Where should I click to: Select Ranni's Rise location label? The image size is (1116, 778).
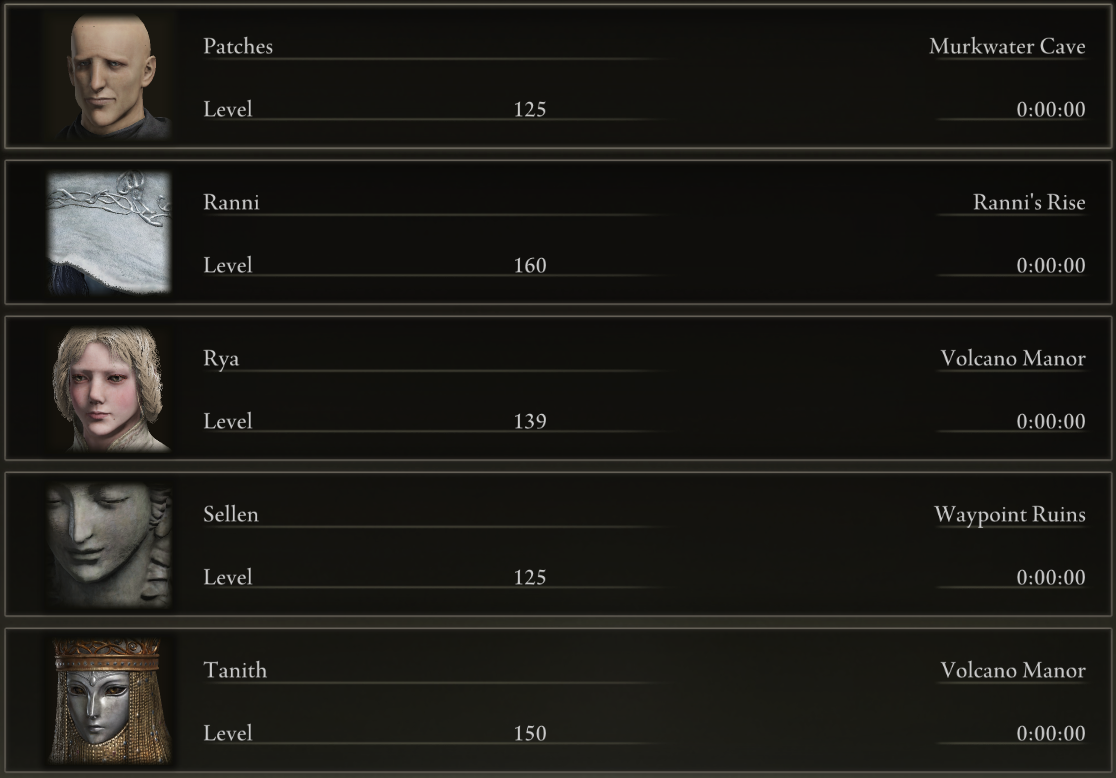tap(1029, 202)
